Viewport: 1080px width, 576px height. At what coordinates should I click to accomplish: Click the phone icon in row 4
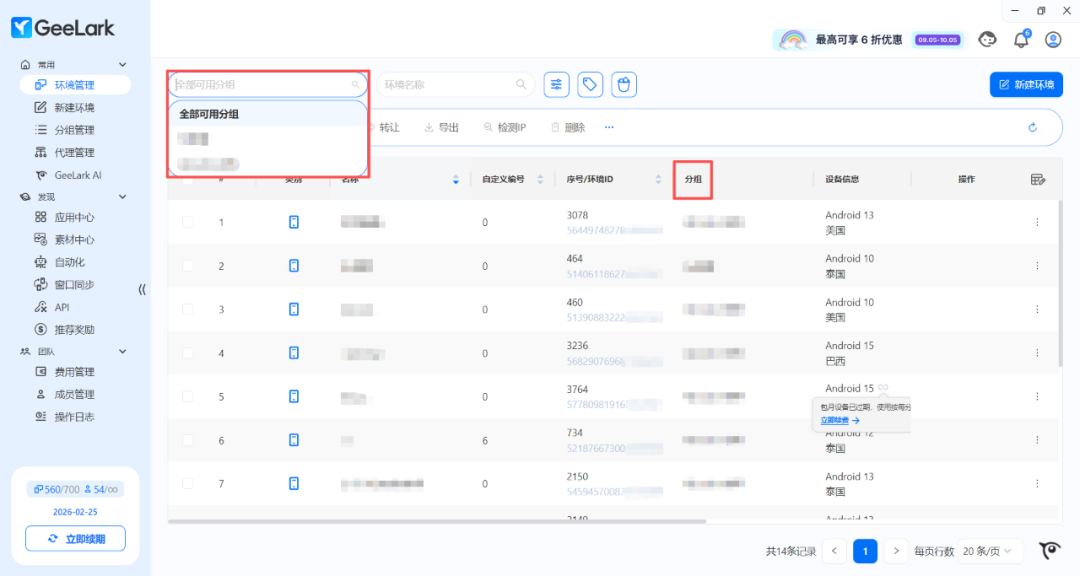pos(293,353)
